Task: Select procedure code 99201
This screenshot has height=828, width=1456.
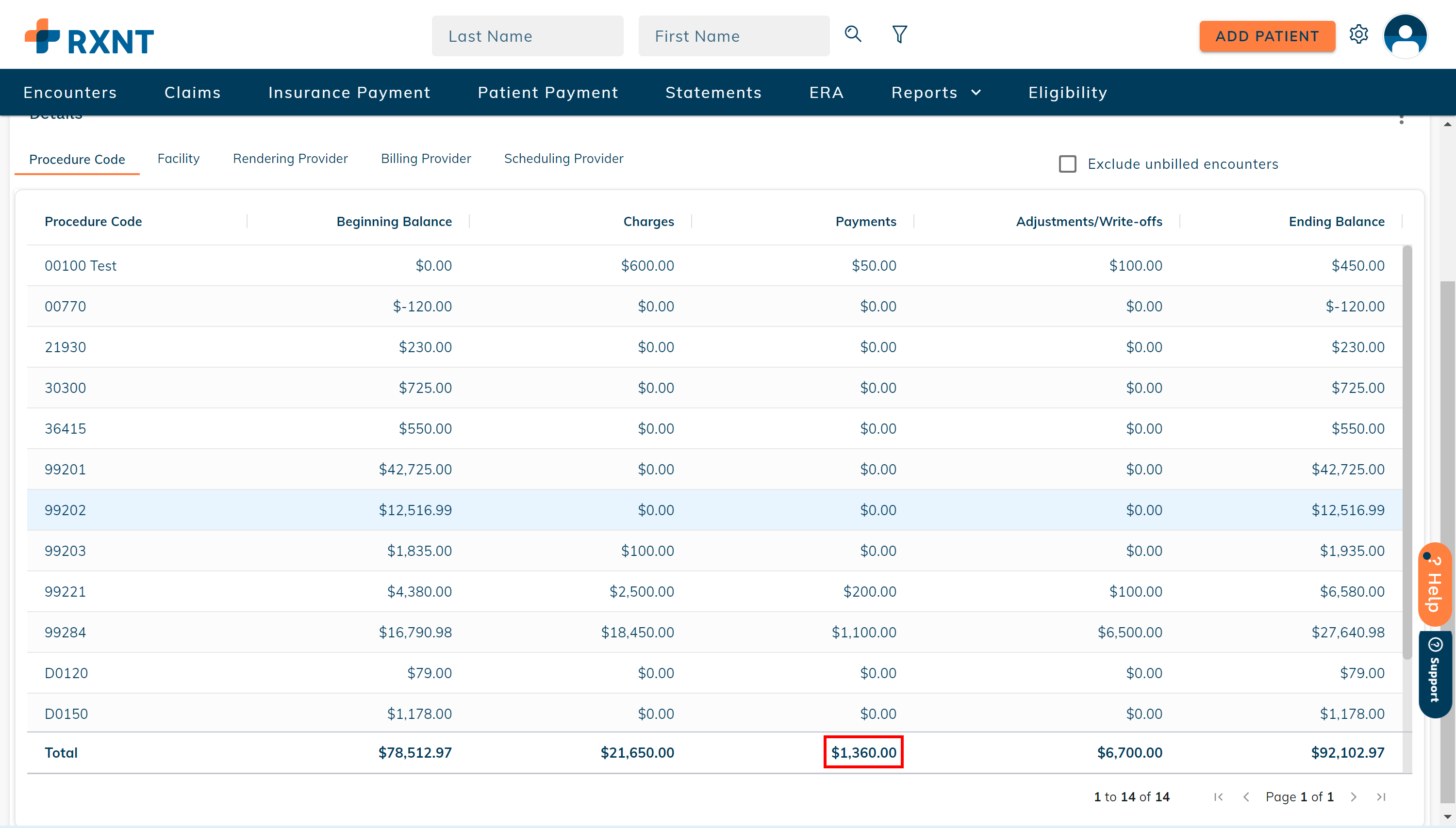Action: pyautogui.click(x=714, y=469)
